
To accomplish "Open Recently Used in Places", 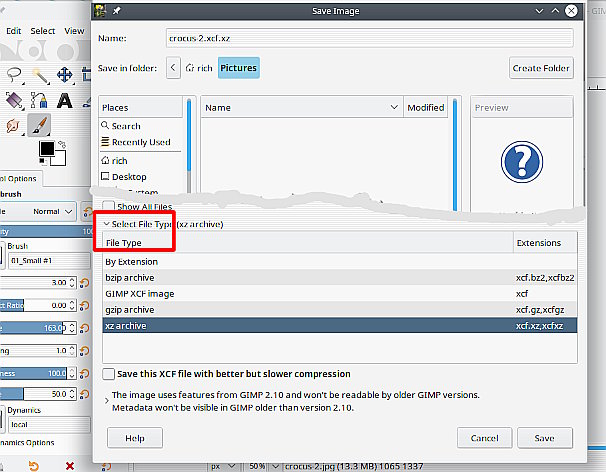I will click(x=141, y=142).
